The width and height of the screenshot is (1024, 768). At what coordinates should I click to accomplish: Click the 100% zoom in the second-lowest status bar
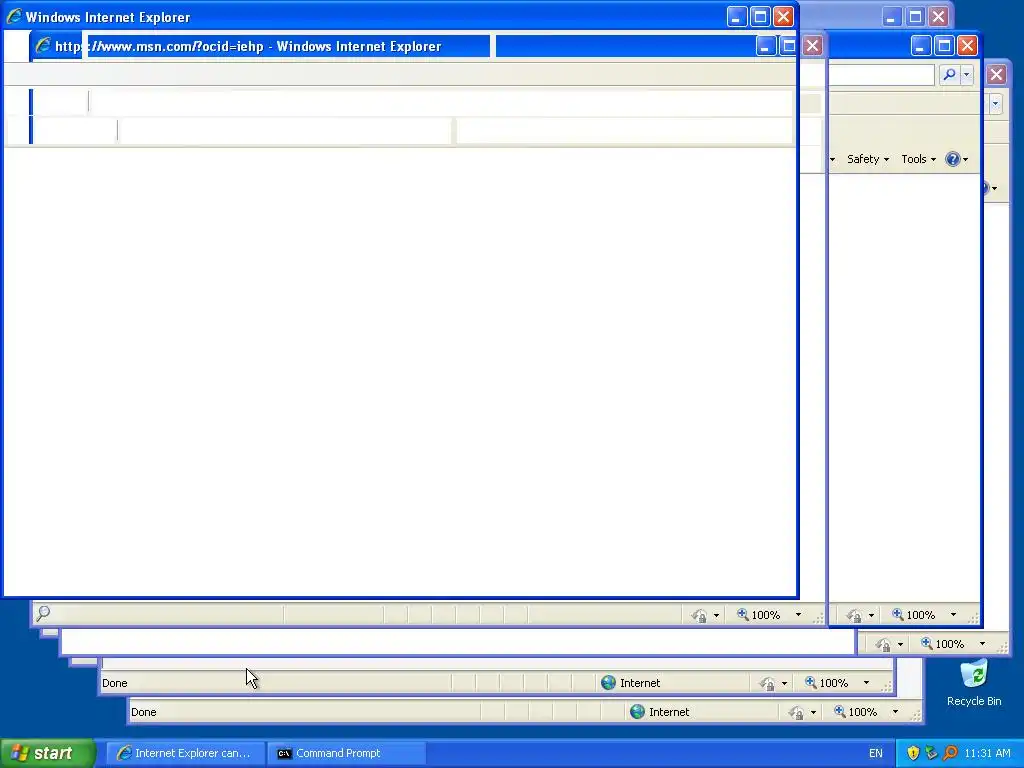pyautogui.click(x=827, y=682)
